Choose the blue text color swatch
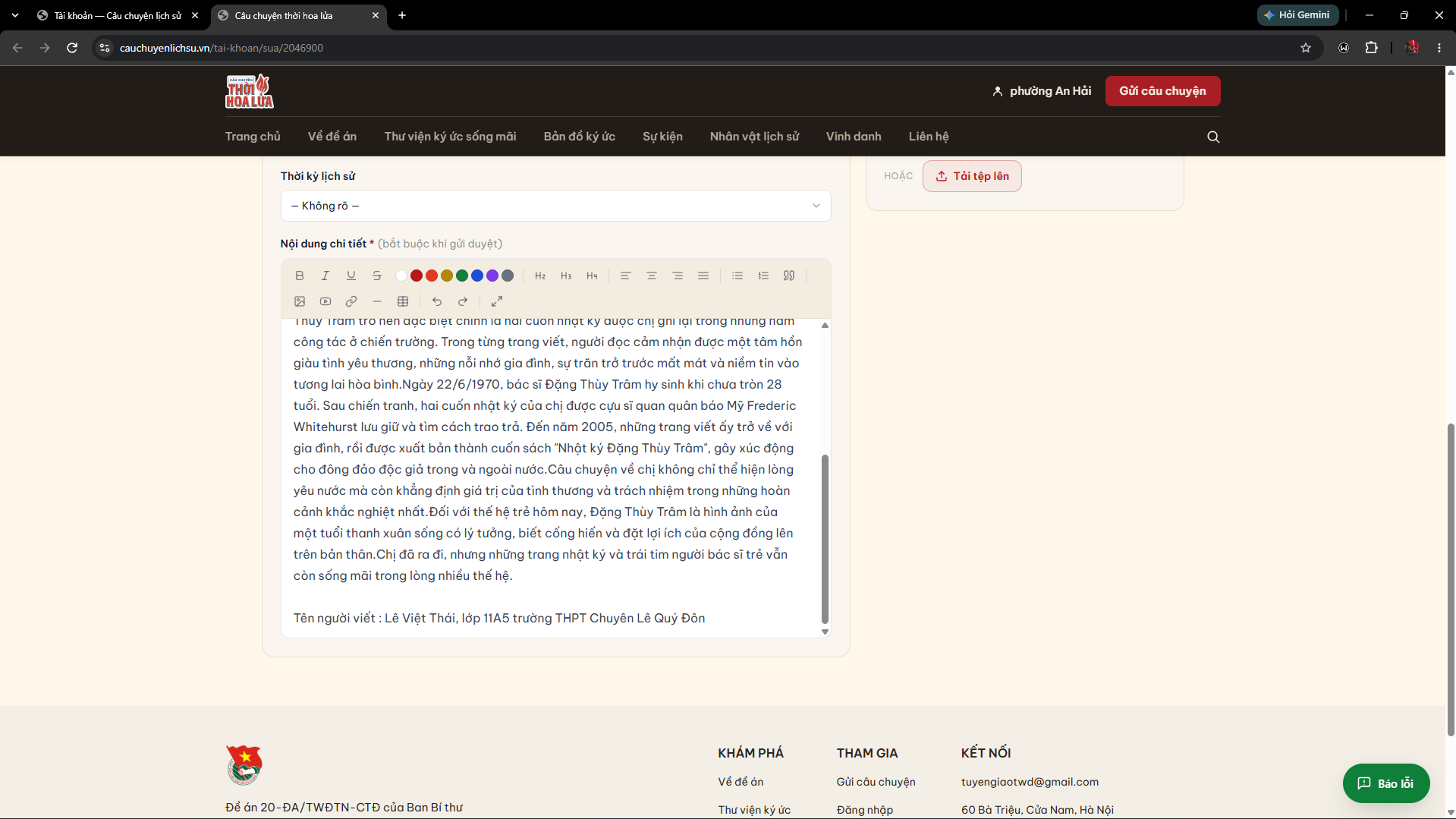 pos(477,276)
